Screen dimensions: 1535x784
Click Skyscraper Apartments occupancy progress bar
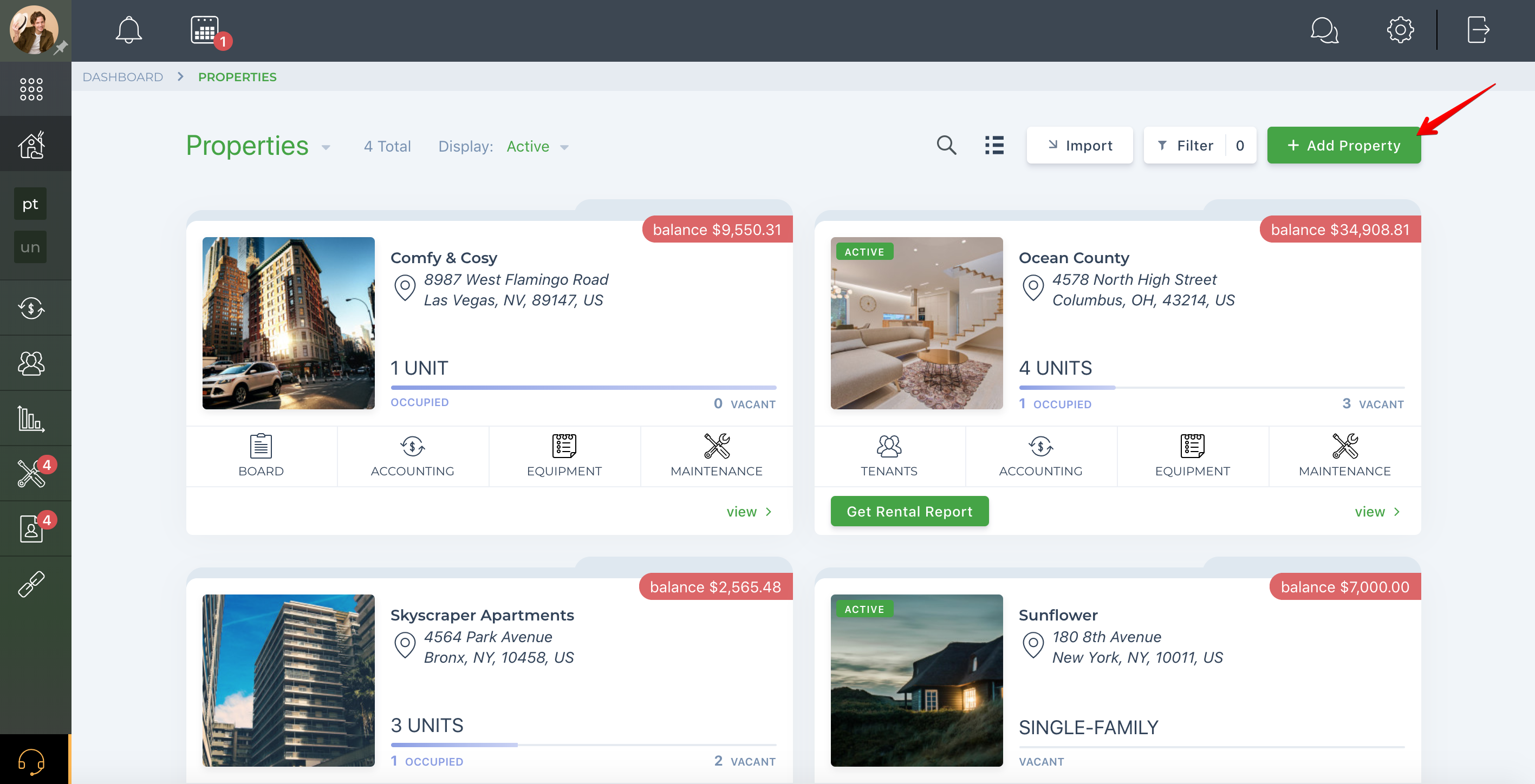pos(583,744)
